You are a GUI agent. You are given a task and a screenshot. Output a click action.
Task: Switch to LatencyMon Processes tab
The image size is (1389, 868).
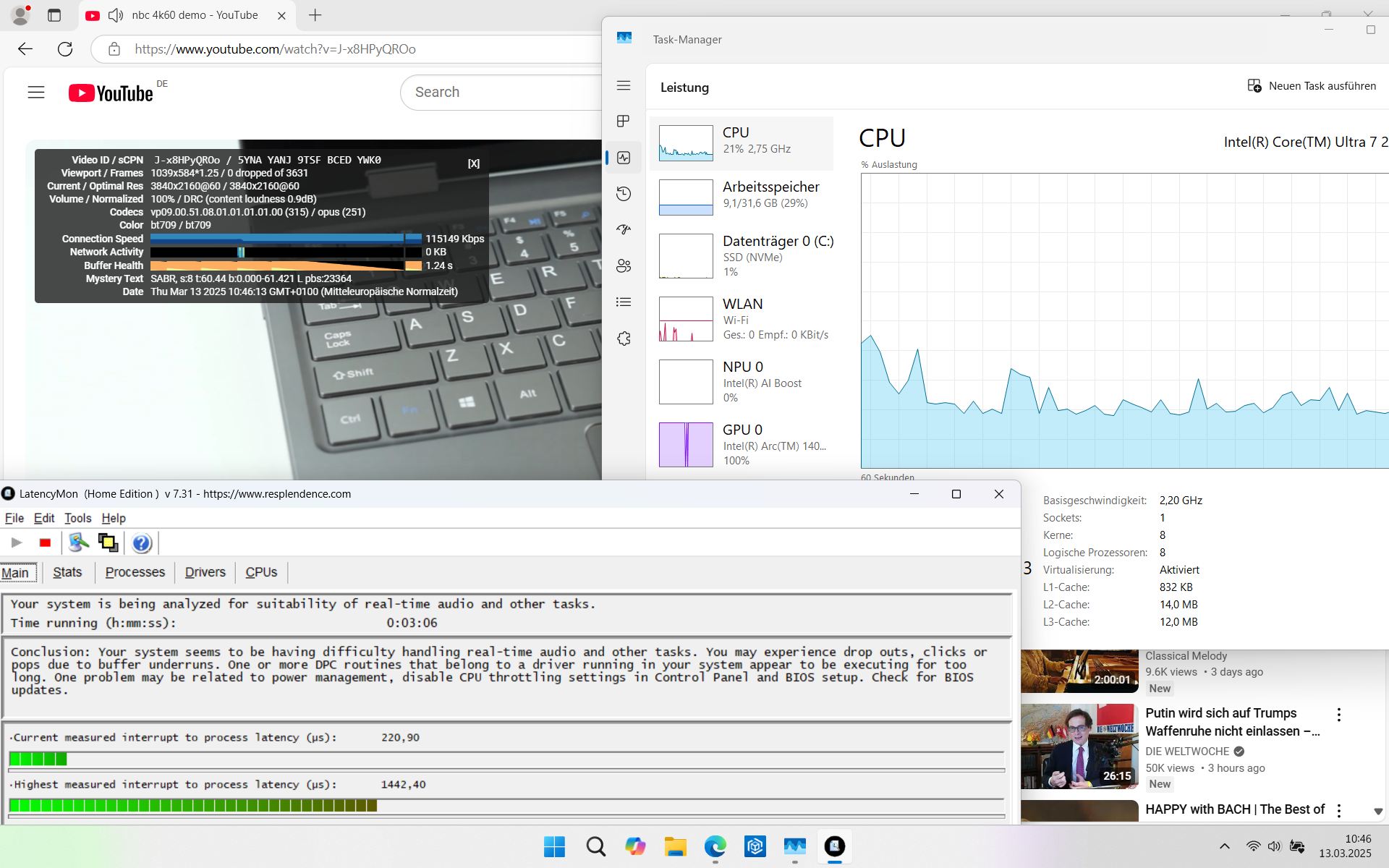(x=135, y=572)
